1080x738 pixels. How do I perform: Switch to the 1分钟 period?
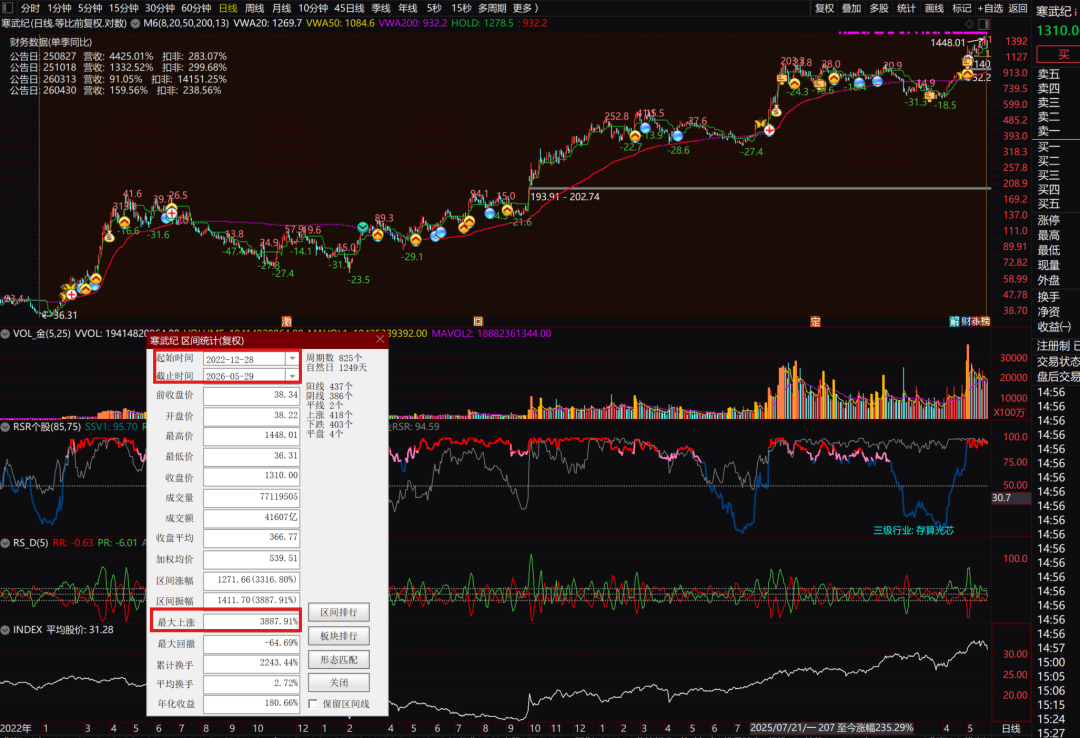(59, 8)
